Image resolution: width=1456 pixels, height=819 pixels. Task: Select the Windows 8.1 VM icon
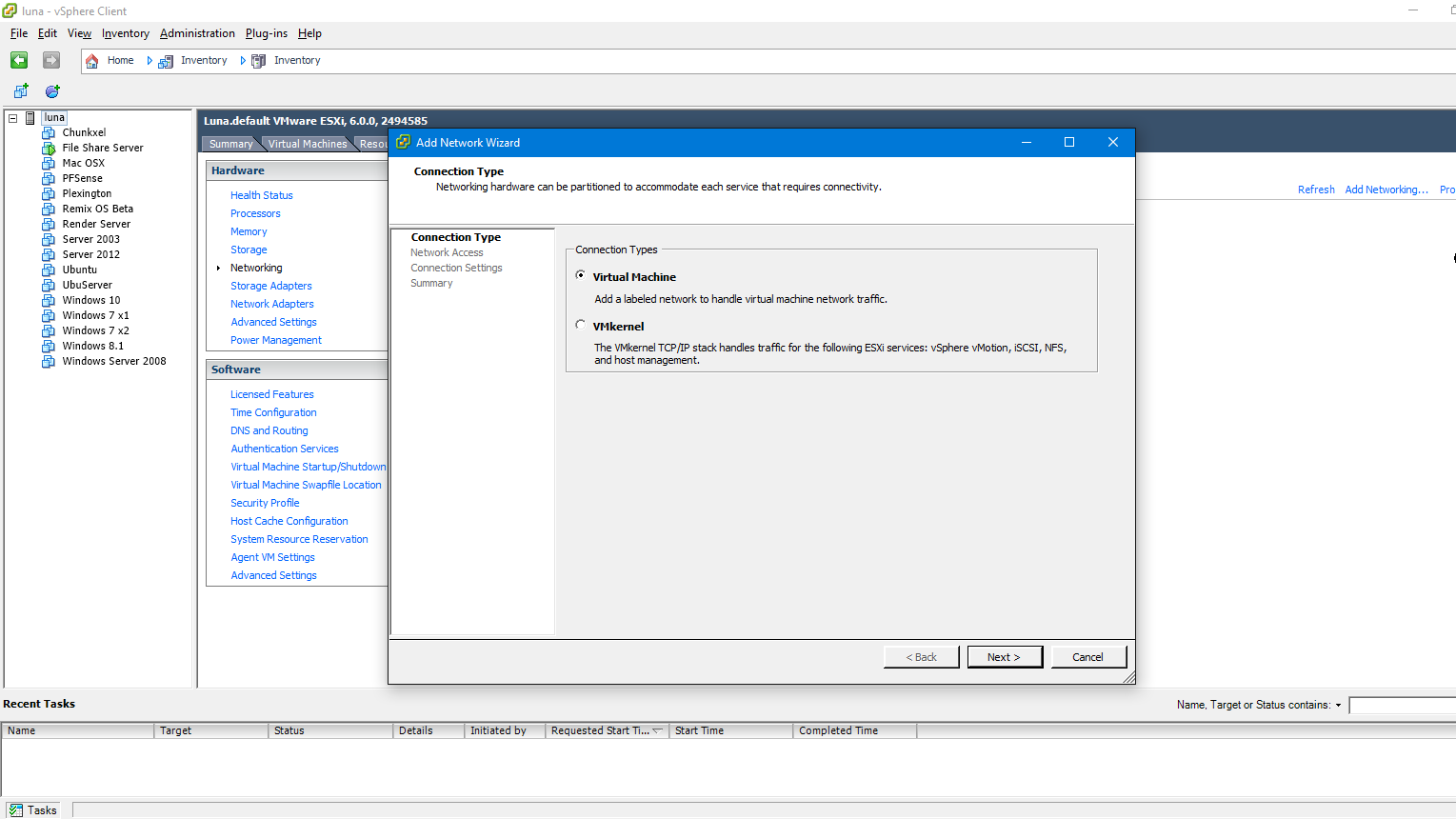coord(49,347)
